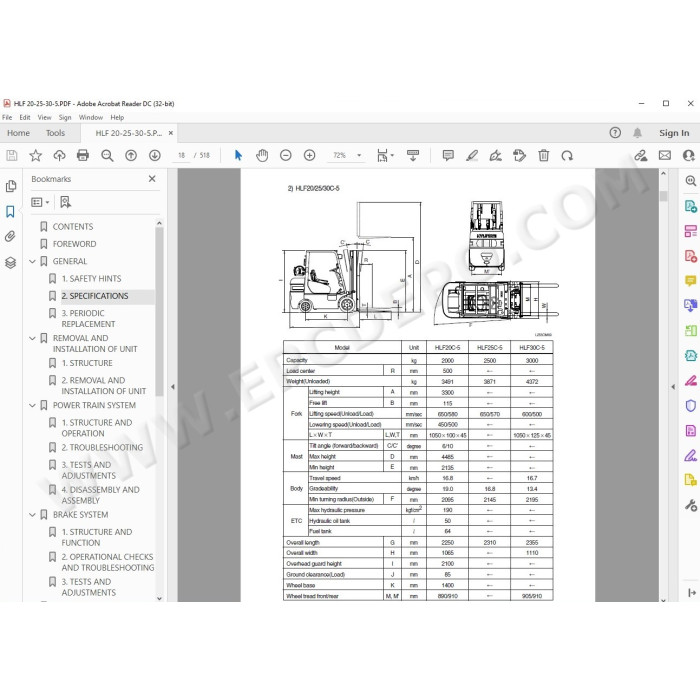Click the upload to cloud icon
The image size is (700, 700).
pos(59,155)
